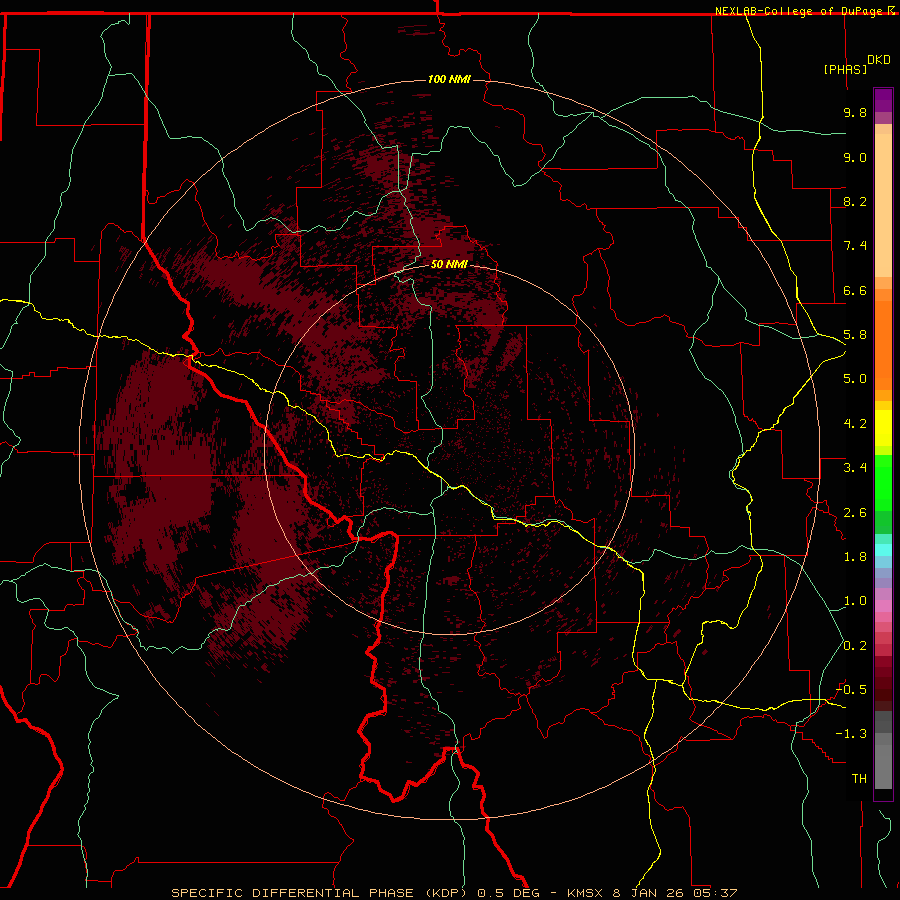Click the 4.2 scale value

click(x=855, y=424)
